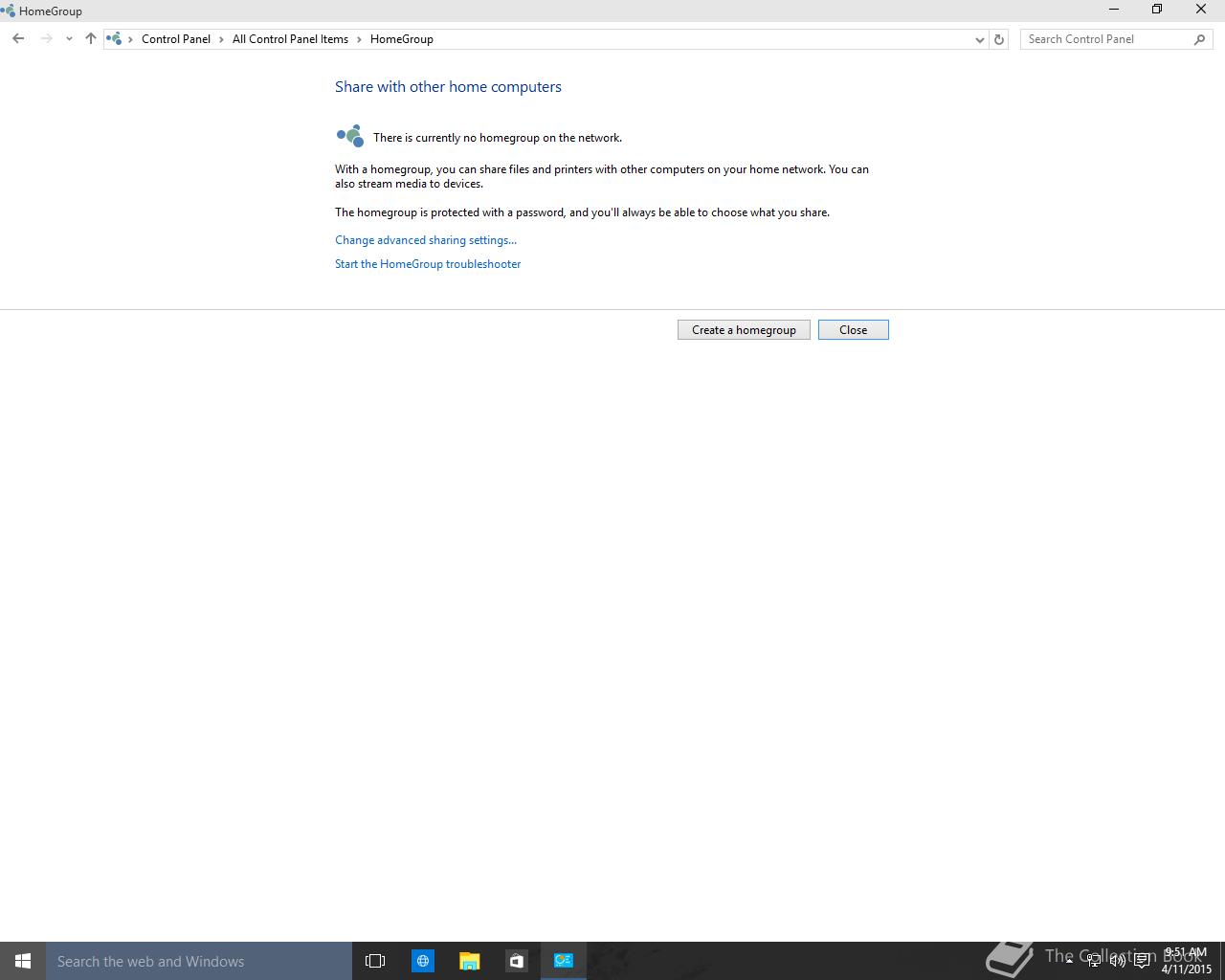Click the 'Share with other home computers' heading

[448, 87]
